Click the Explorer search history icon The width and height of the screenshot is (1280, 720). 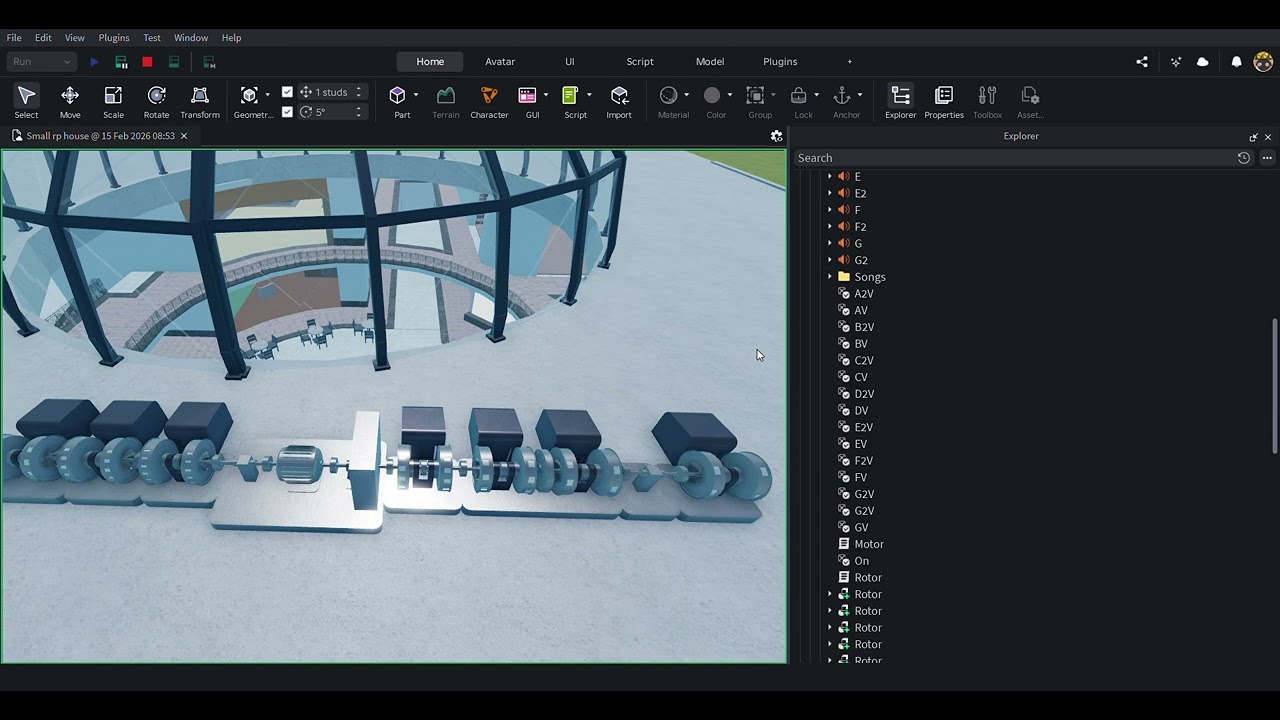tap(1244, 158)
